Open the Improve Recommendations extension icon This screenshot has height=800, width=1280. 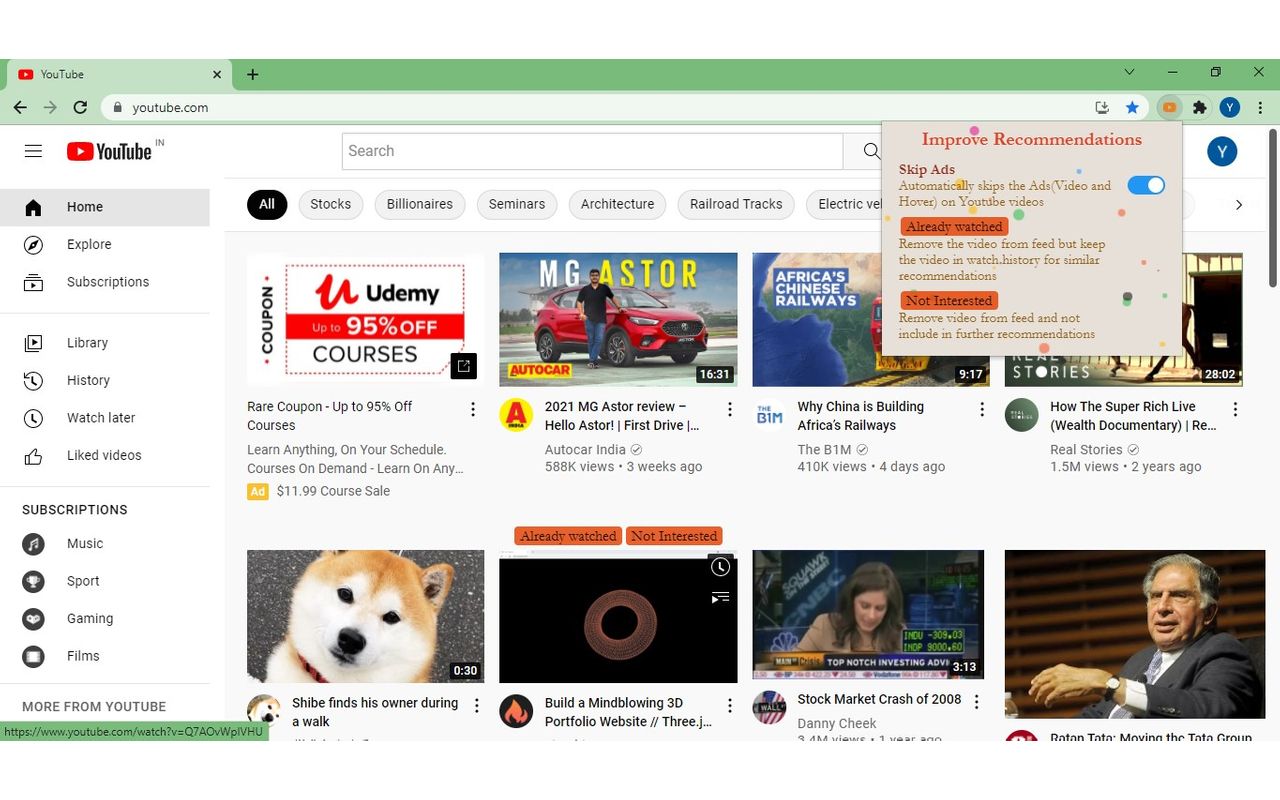click(x=1169, y=107)
